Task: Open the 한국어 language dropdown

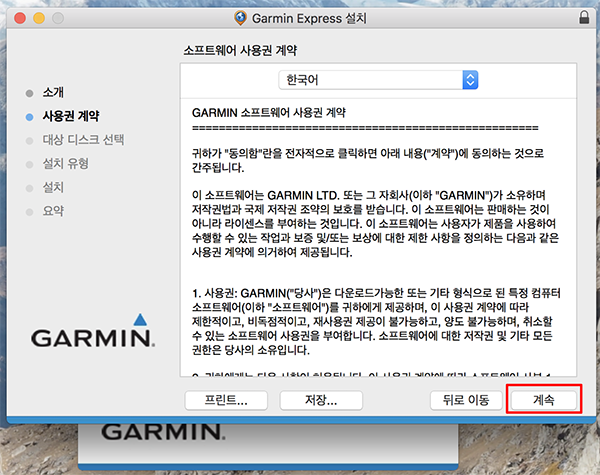Action: point(378,80)
